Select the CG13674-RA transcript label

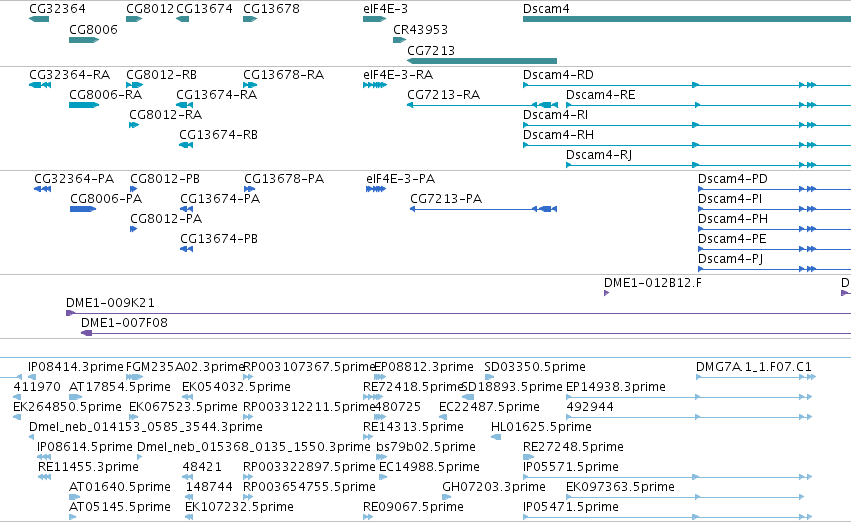[x=217, y=94]
